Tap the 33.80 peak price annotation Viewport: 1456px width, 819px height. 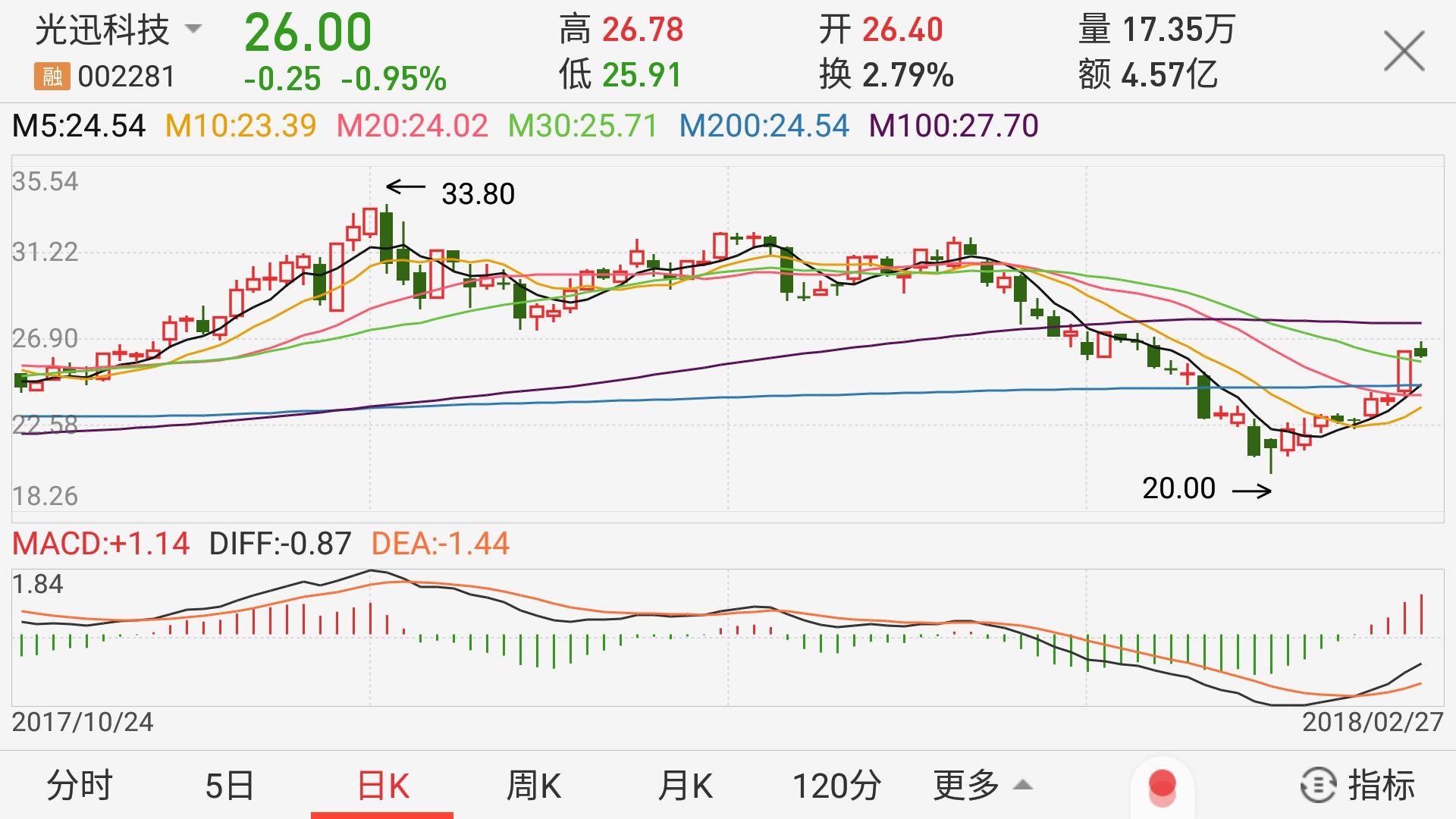tap(478, 194)
